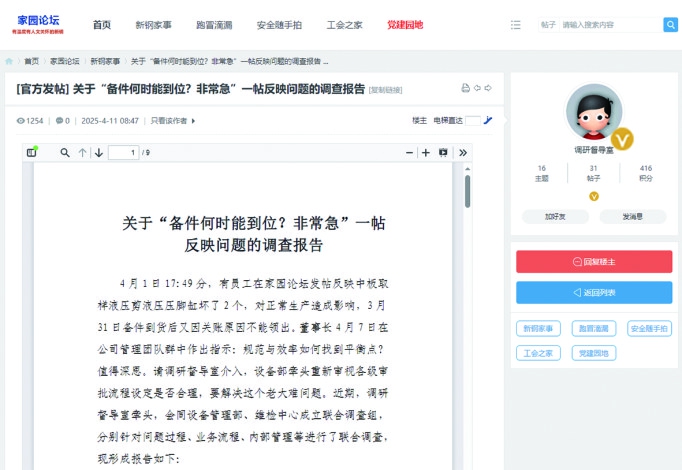This screenshot has width=682, height=470.
Task: Click the PDF vertical scrollbar thumb
Action: tap(467, 190)
